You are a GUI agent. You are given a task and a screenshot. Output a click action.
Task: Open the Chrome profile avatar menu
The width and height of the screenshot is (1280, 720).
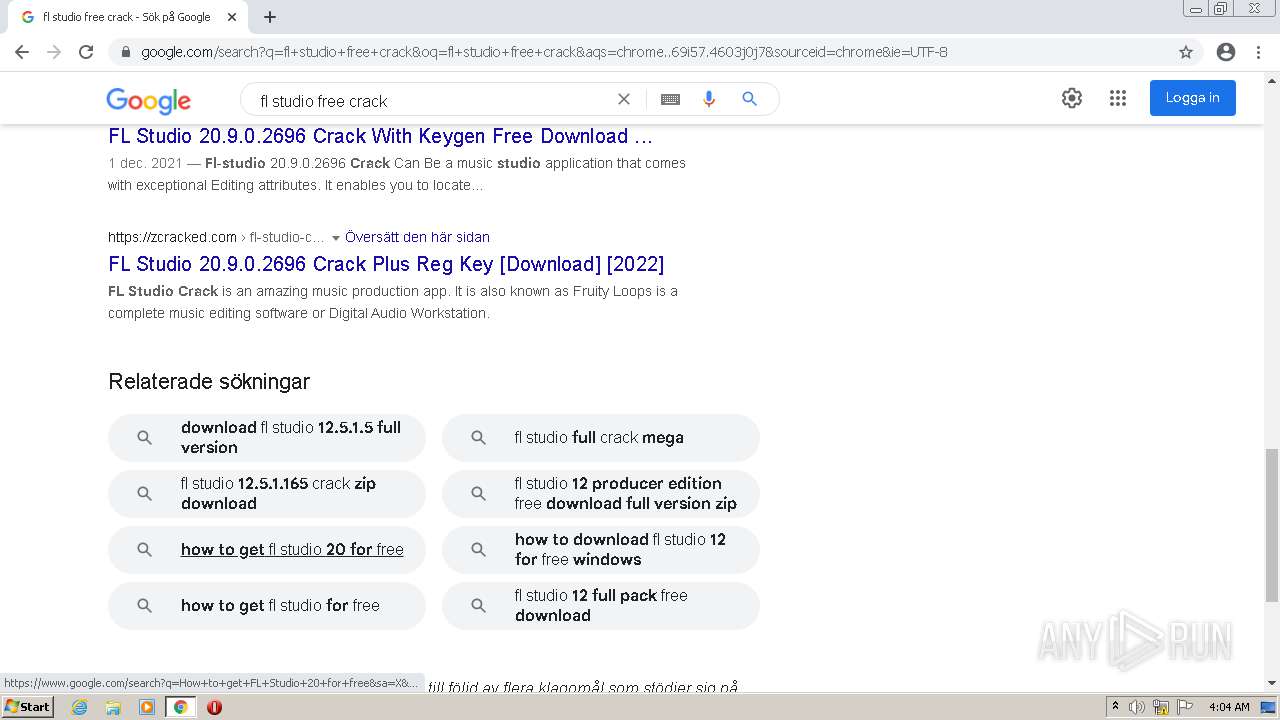1226,52
